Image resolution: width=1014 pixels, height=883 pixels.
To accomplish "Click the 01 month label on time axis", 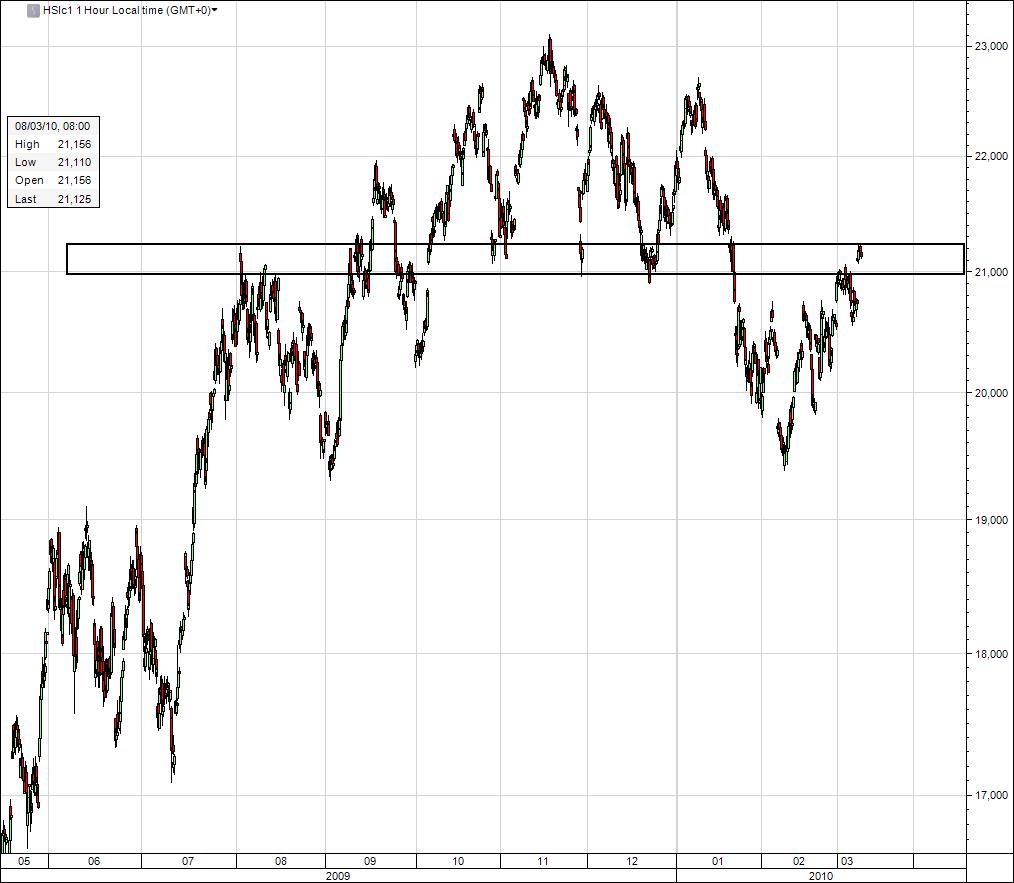I will [717, 861].
